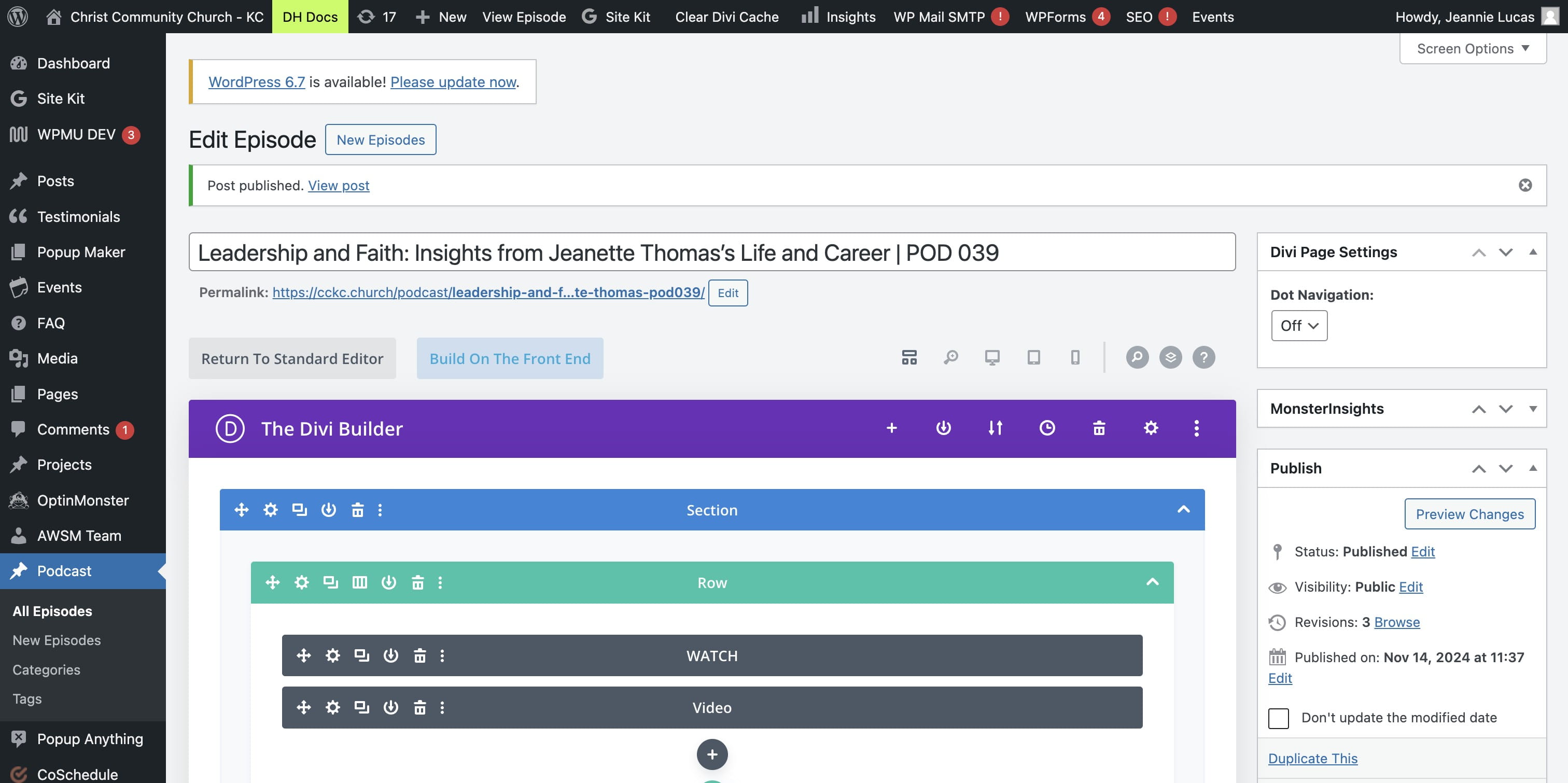Collapse Publish panel triangle
The image size is (1568, 783).
1533,468
